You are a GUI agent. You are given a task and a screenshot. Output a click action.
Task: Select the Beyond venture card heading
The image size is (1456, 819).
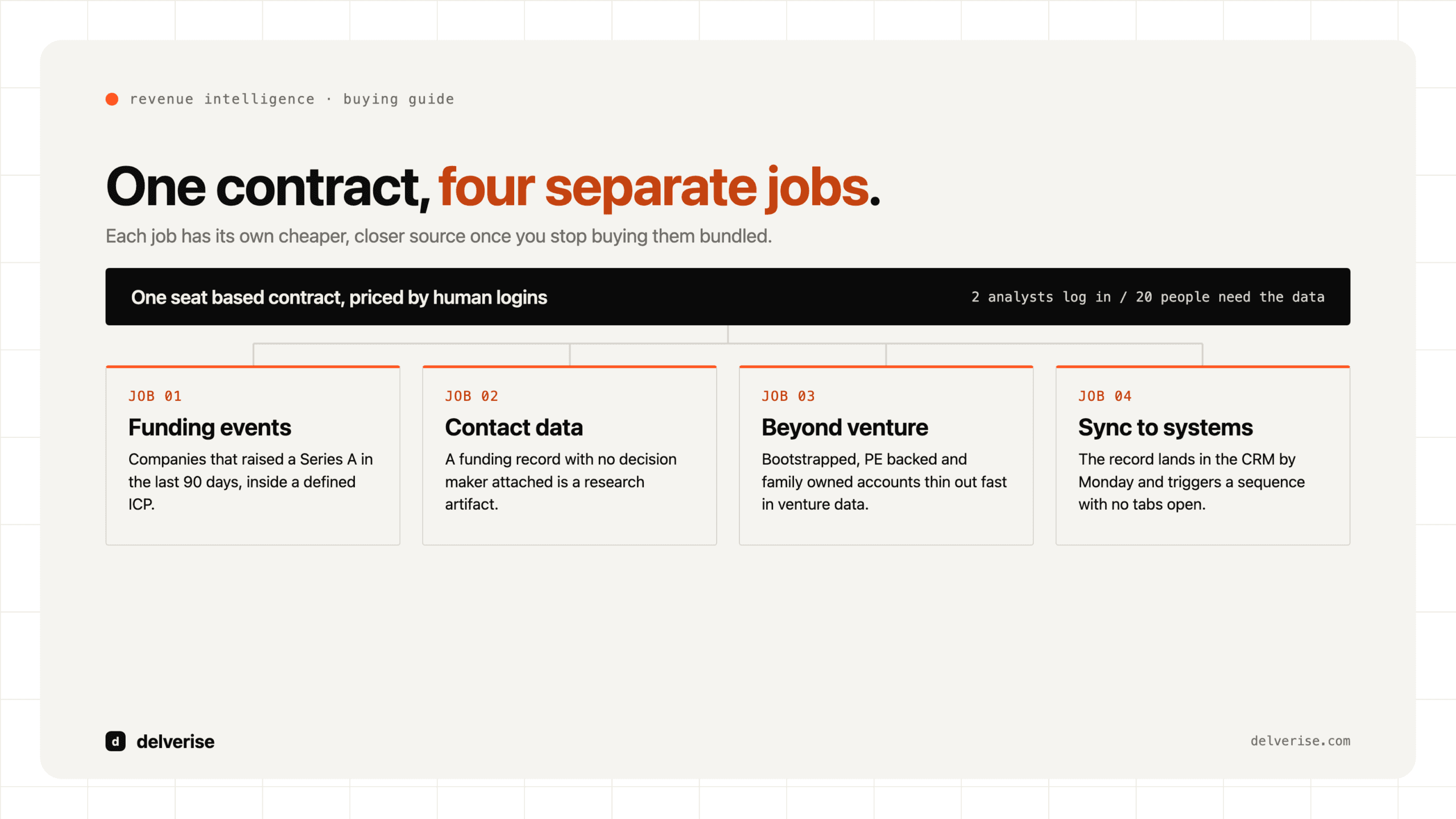click(x=845, y=428)
